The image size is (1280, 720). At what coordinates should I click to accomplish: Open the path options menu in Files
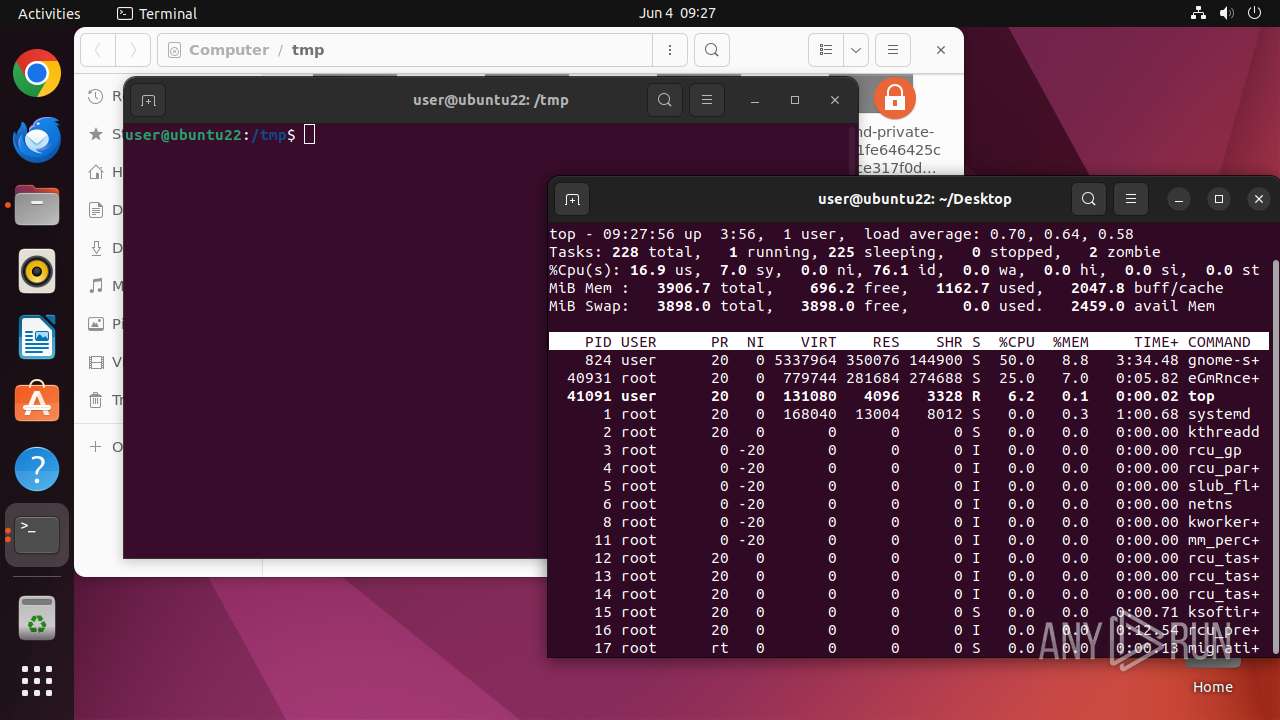(x=669, y=50)
